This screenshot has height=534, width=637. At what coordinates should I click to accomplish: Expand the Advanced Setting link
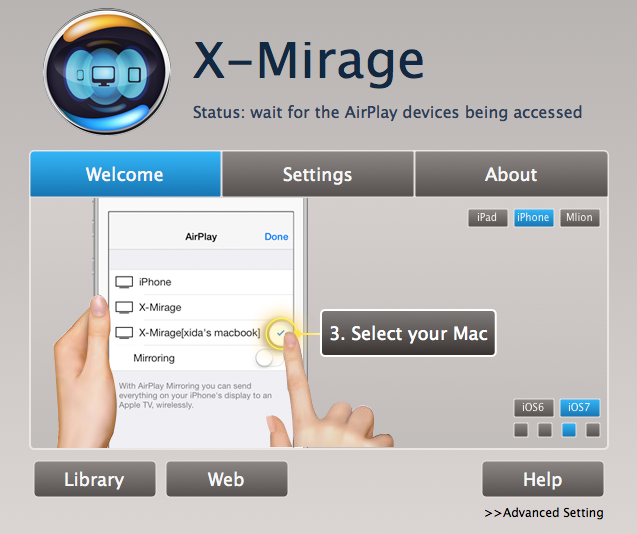[544, 513]
